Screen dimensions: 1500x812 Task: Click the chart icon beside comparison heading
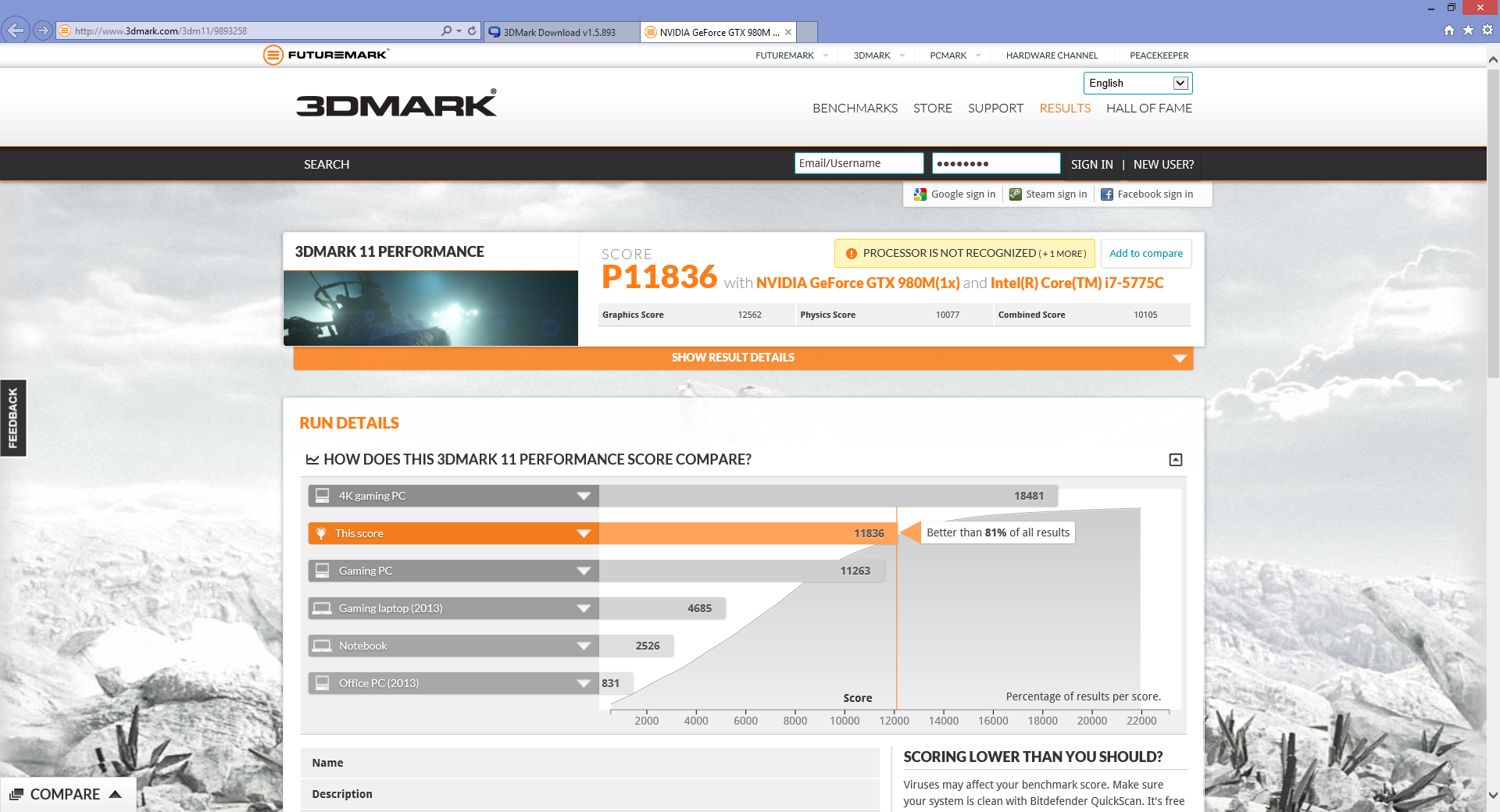click(x=312, y=460)
